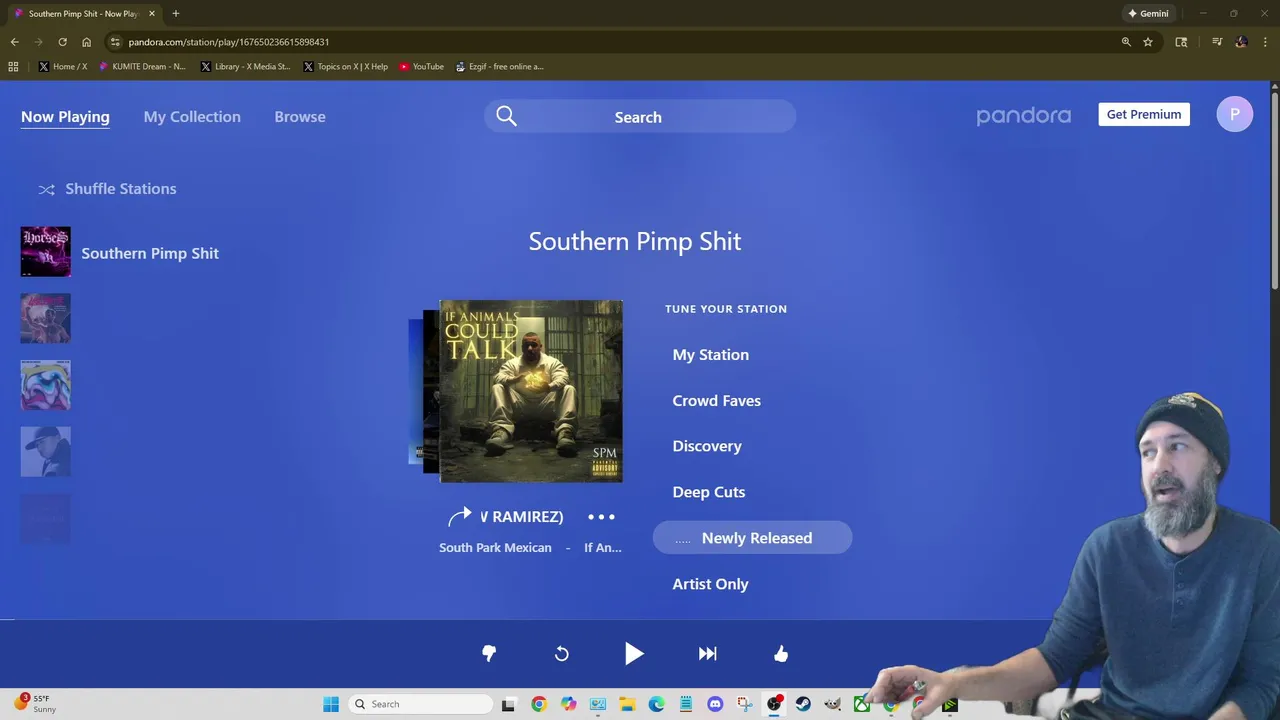Open the Windows Start menu
The image size is (1280, 720).
pyautogui.click(x=331, y=704)
